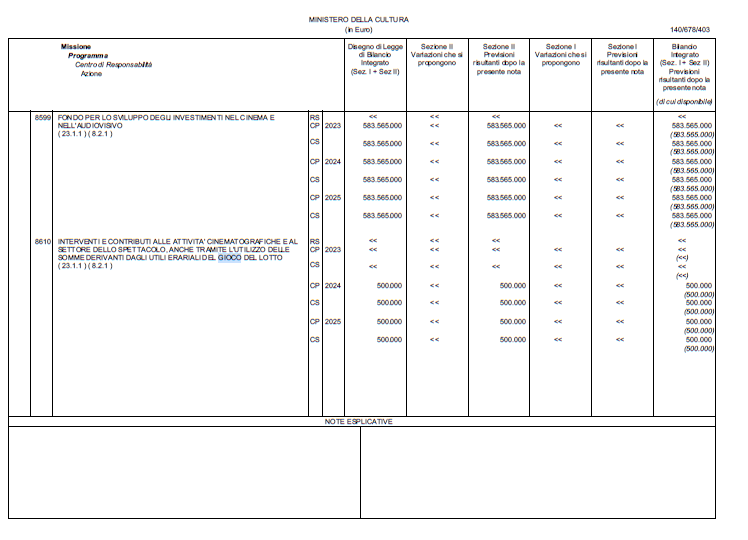The height and width of the screenshot is (540, 748).
Task: Click the left empty explanatory notes box
Action: 184,472
